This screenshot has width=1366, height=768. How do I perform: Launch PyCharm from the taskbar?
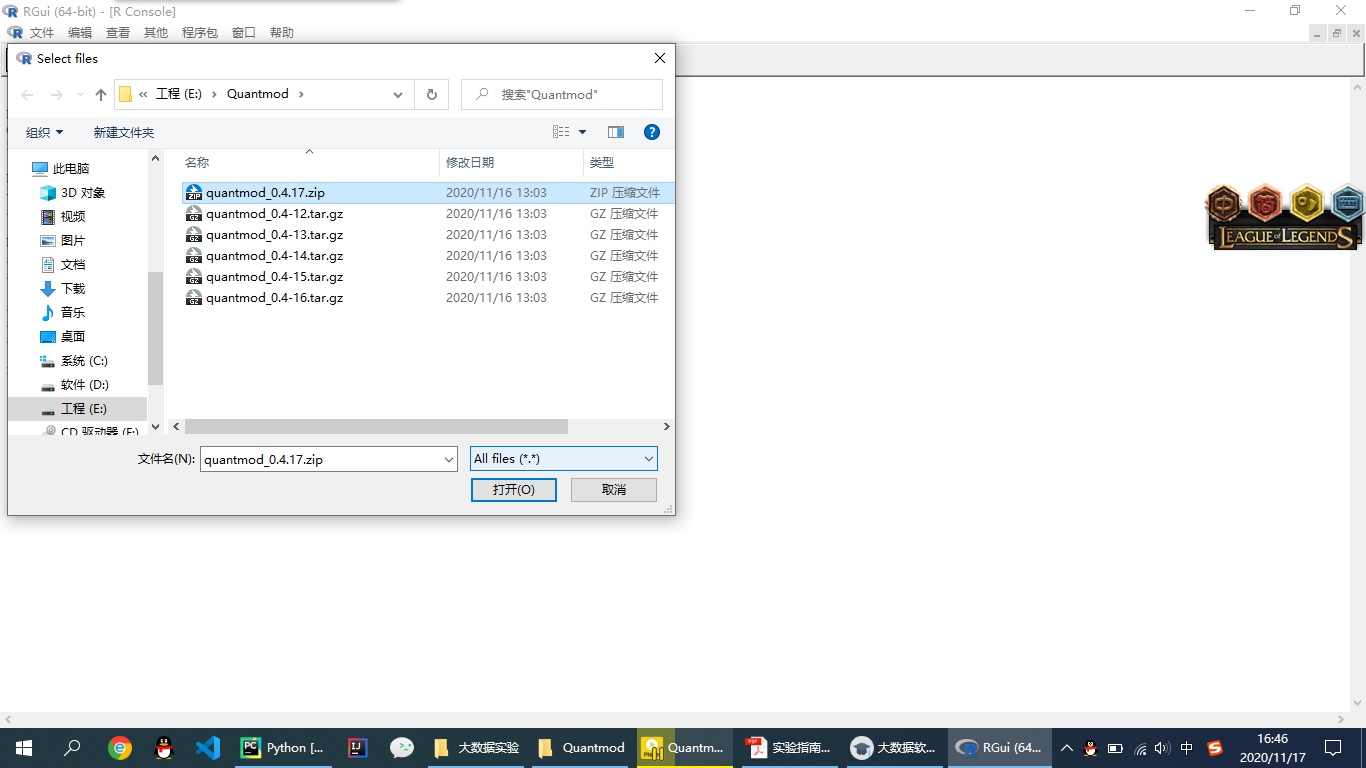click(x=283, y=747)
